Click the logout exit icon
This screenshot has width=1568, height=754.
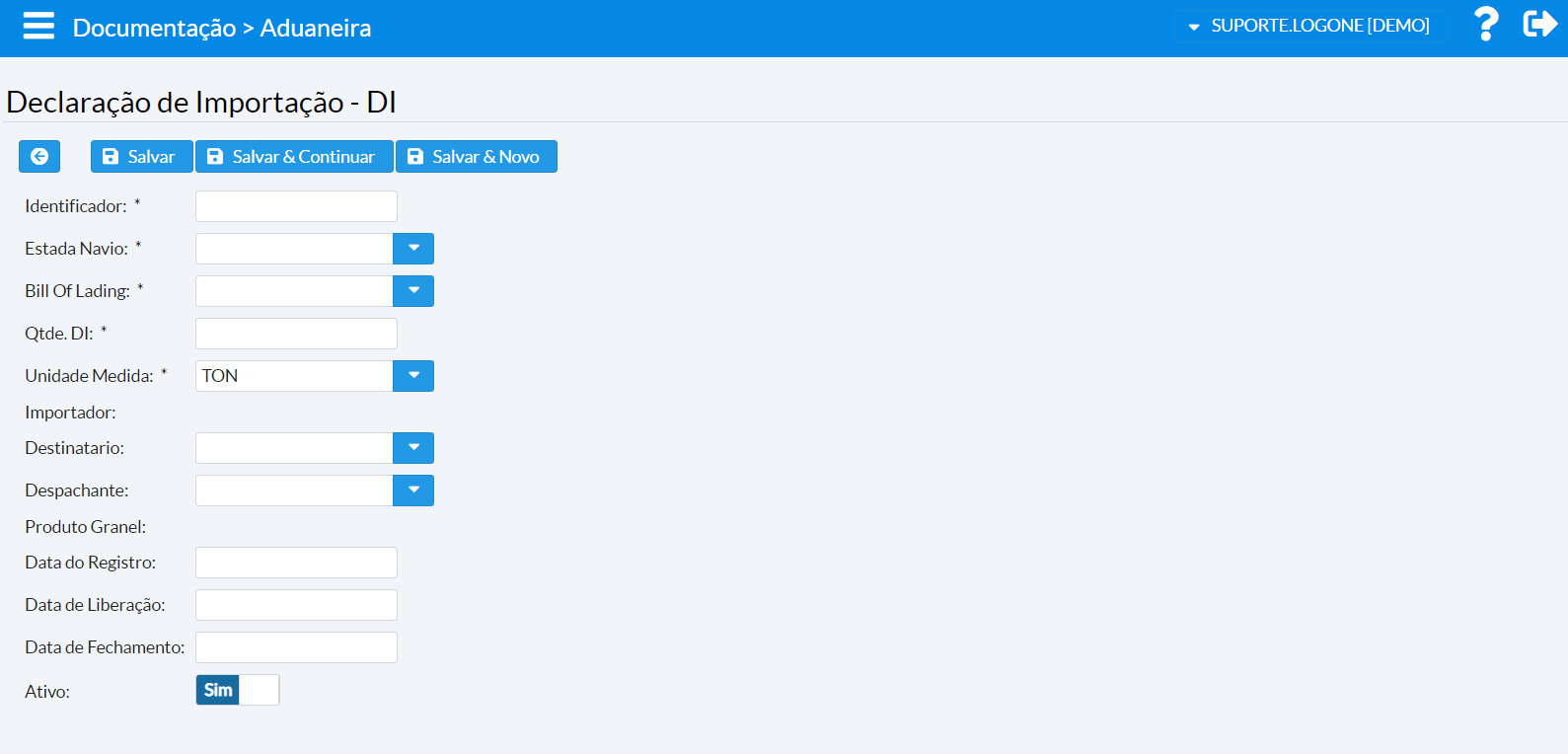1538,25
